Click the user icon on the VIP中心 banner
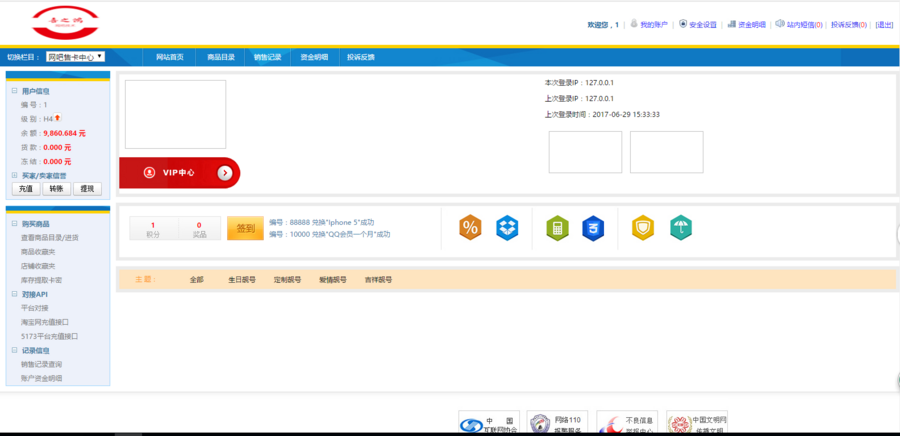Screen dimensions: 900x436 [x=149, y=173]
